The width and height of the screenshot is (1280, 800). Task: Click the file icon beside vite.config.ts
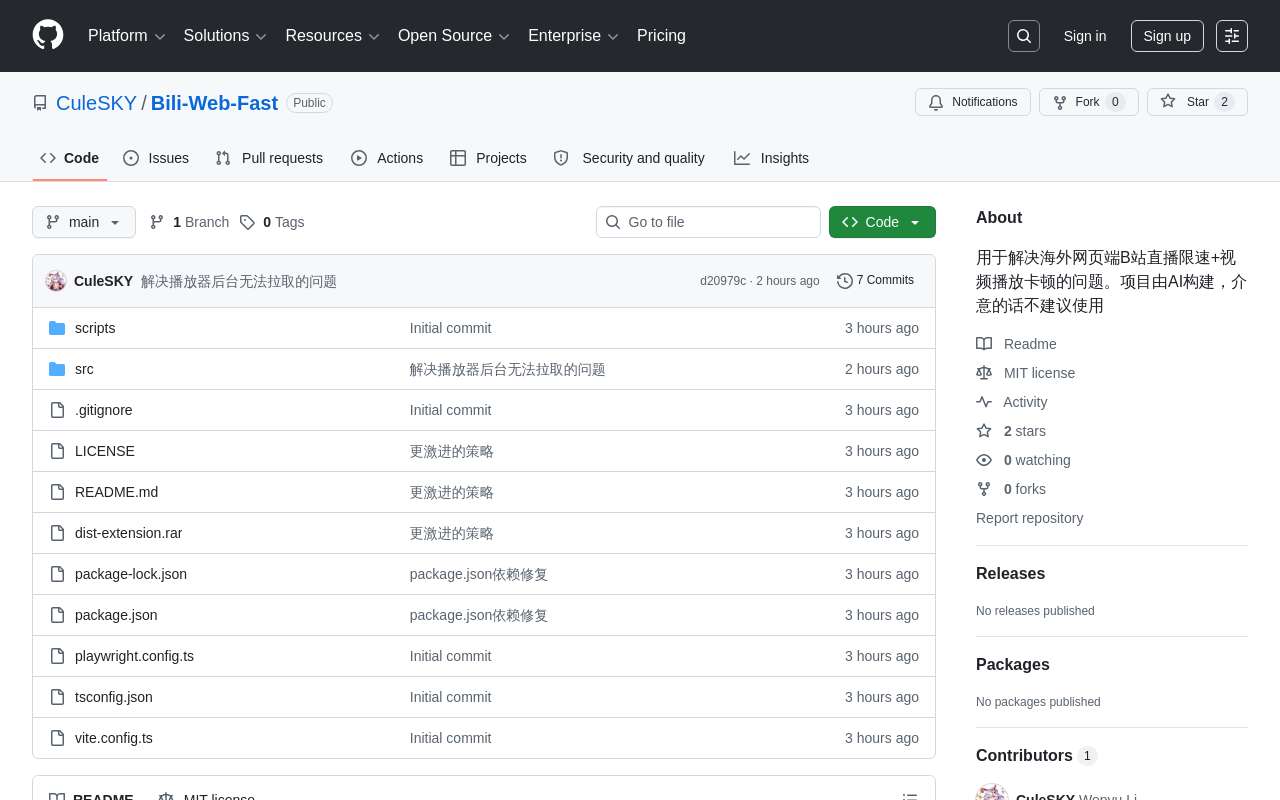click(57, 738)
